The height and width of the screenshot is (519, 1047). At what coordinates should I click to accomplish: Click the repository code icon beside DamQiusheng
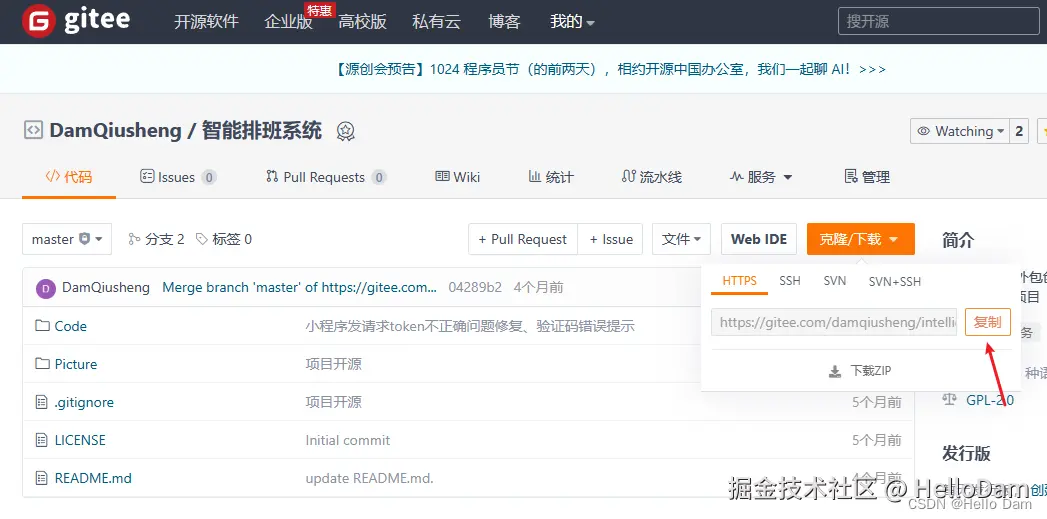pyautogui.click(x=33, y=130)
